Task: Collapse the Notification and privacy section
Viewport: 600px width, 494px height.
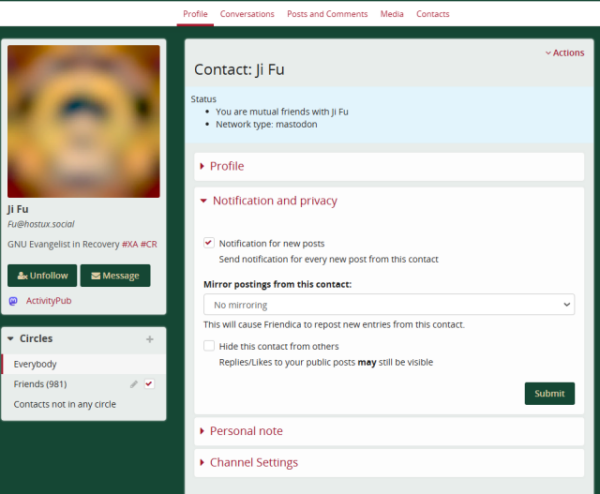Action: [274, 201]
